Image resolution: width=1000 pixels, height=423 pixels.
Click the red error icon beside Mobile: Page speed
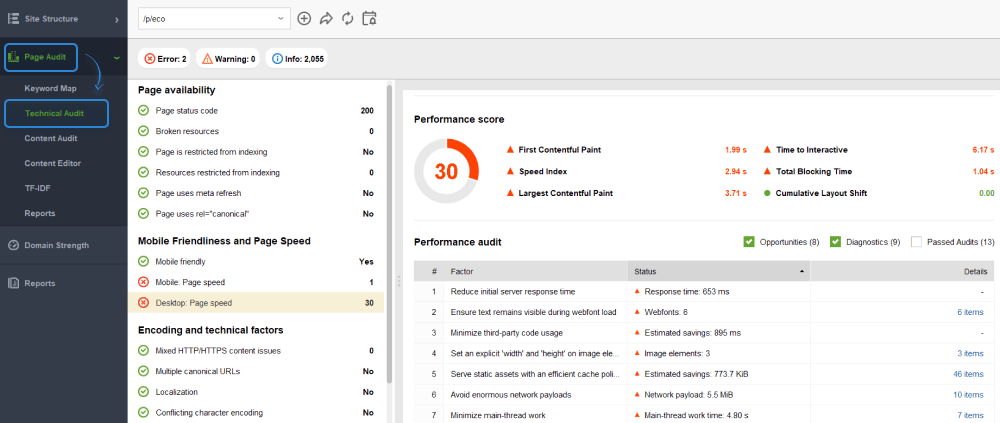(x=143, y=282)
